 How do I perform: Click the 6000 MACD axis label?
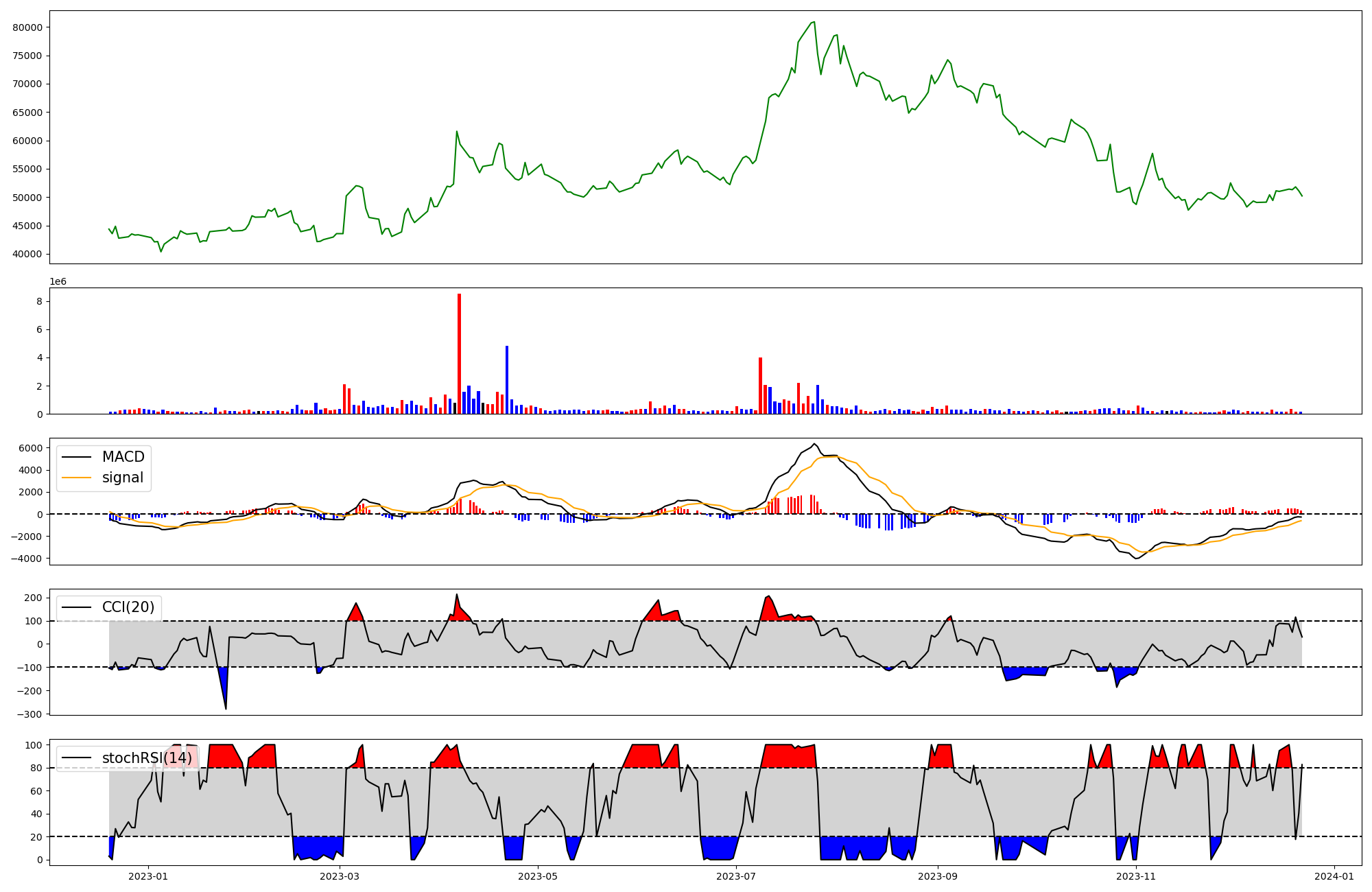[x=32, y=448]
